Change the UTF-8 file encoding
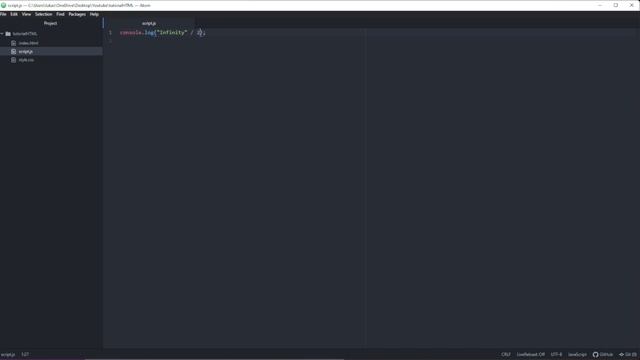The image size is (640, 360). pyautogui.click(x=556, y=355)
